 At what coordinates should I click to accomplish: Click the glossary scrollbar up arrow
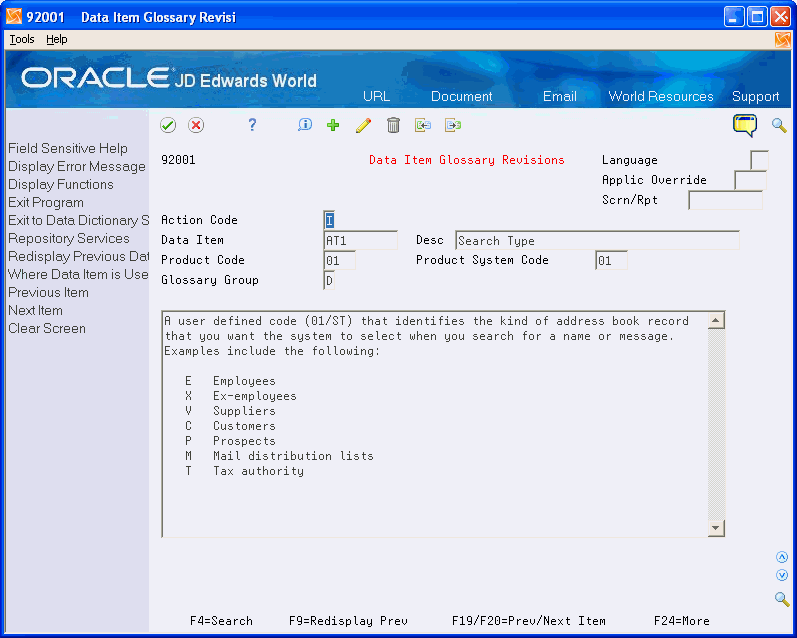coord(716,321)
